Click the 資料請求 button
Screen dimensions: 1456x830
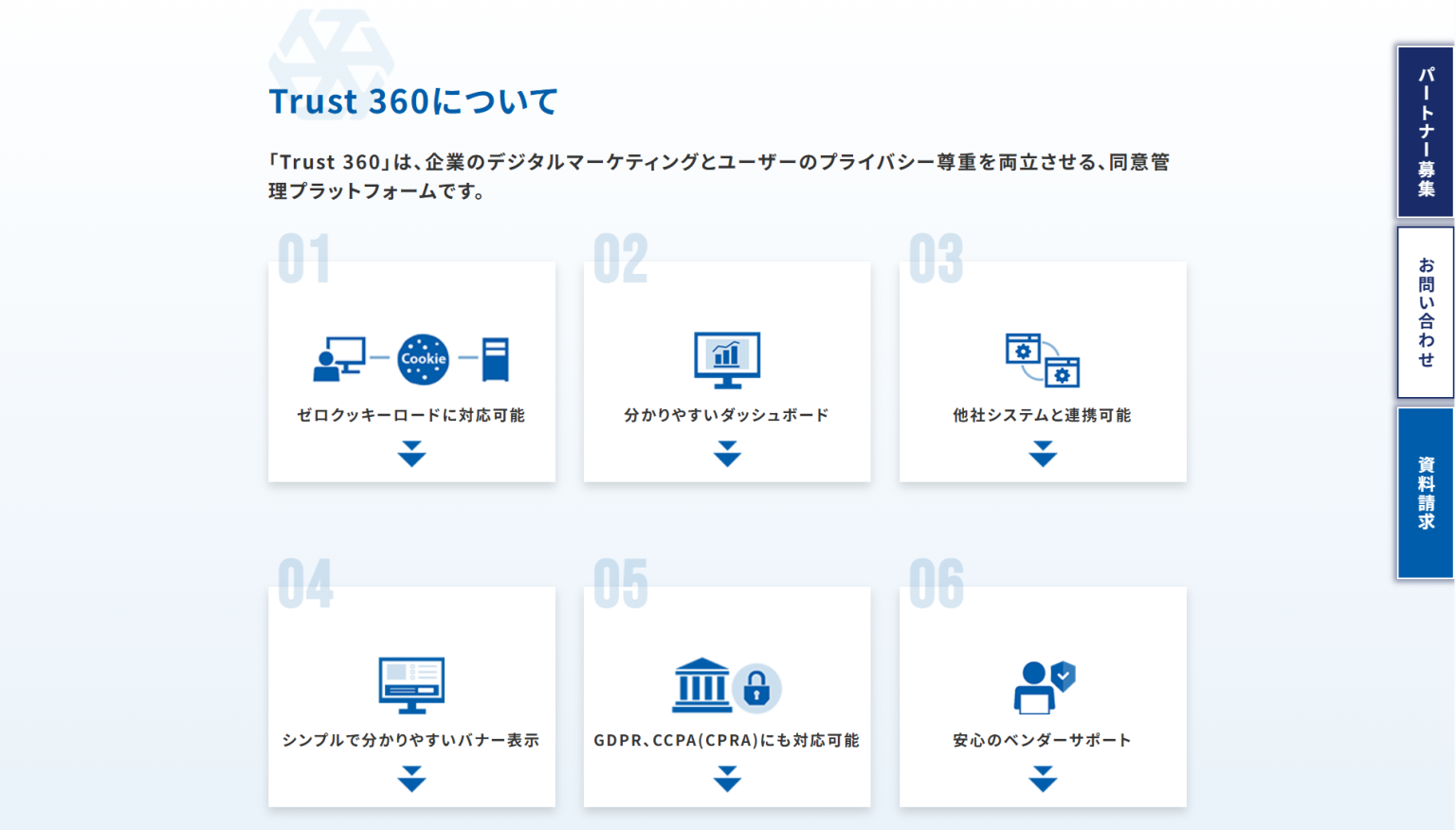[1425, 491]
